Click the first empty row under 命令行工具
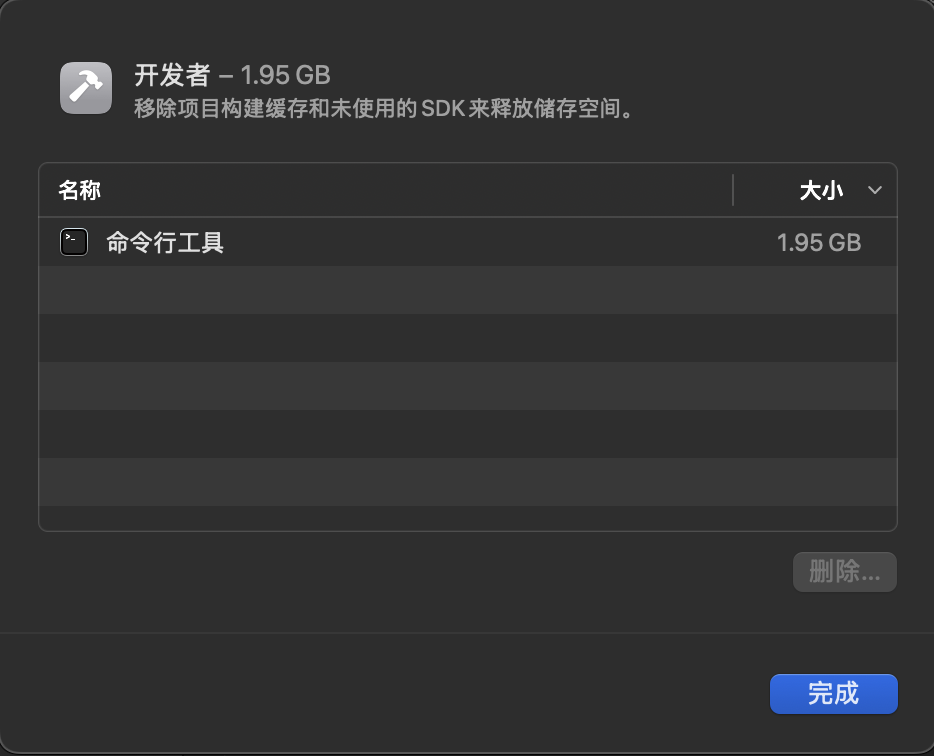The width and height of the screenshot is (934, 756). point(467,290)
